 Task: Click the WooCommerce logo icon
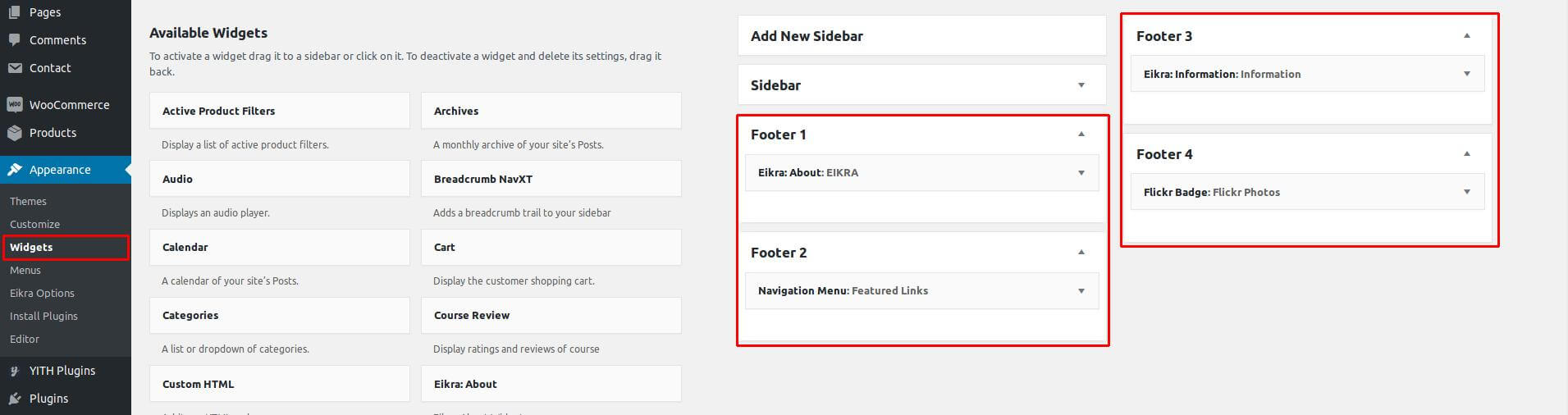pyautogui.click(x=14, y=104)
